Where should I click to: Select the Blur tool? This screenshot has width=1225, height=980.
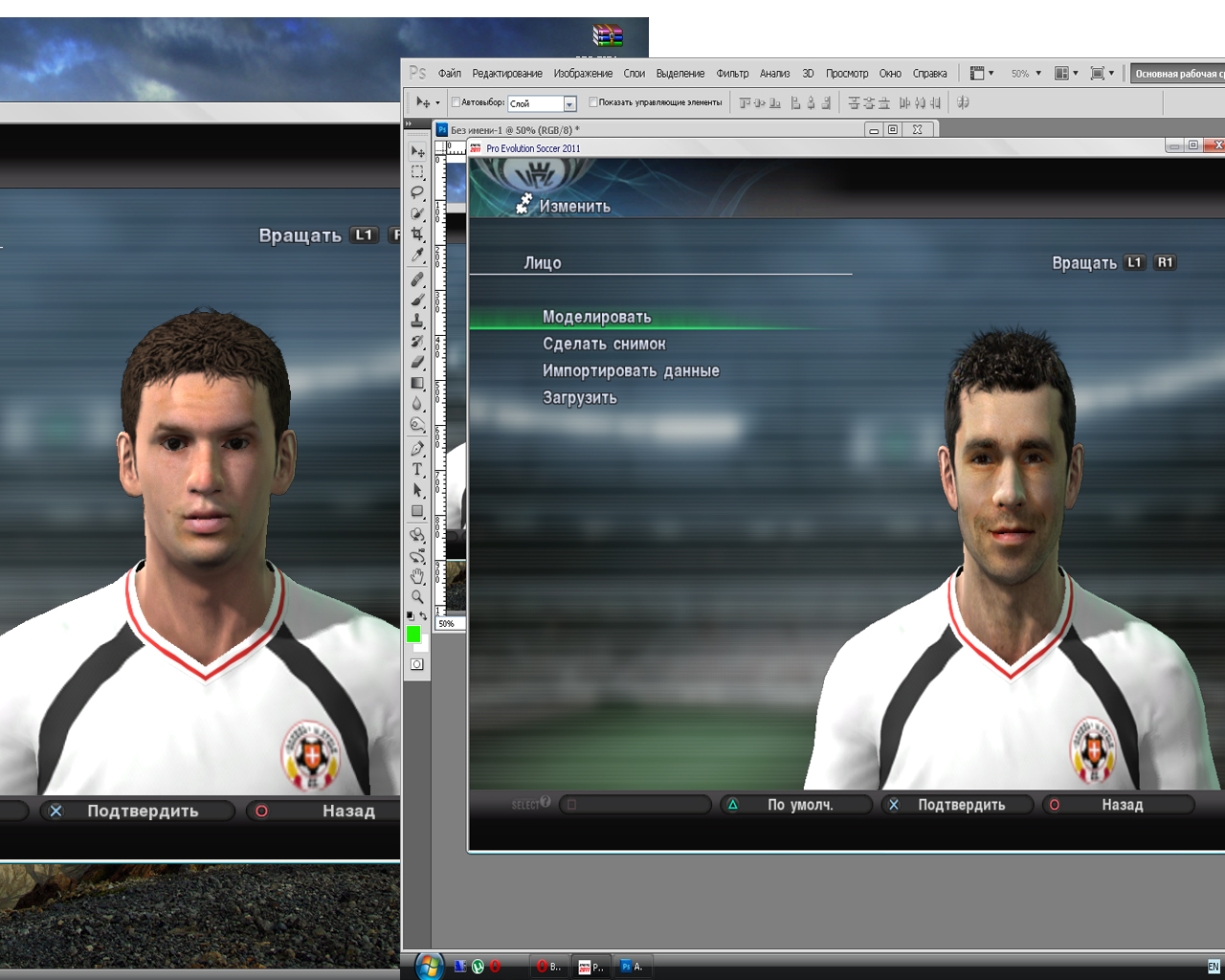(417, 404)
